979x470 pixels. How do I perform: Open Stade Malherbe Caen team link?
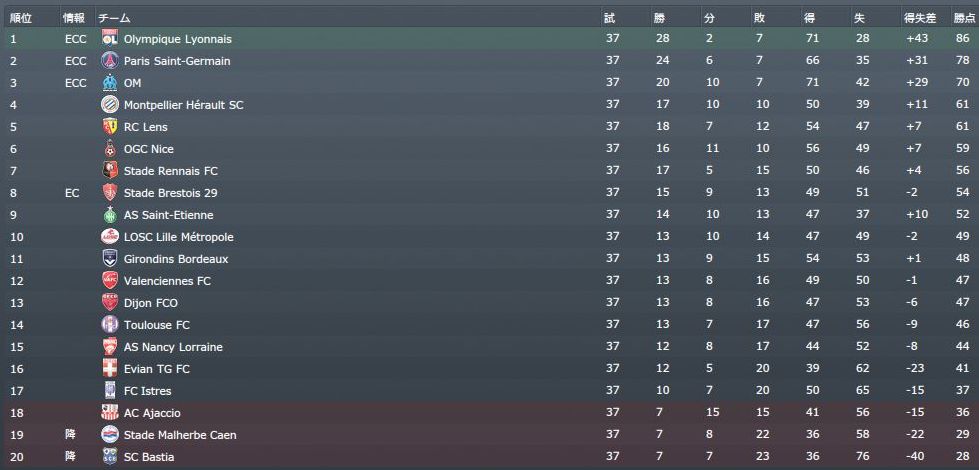(x=180, y=435)
